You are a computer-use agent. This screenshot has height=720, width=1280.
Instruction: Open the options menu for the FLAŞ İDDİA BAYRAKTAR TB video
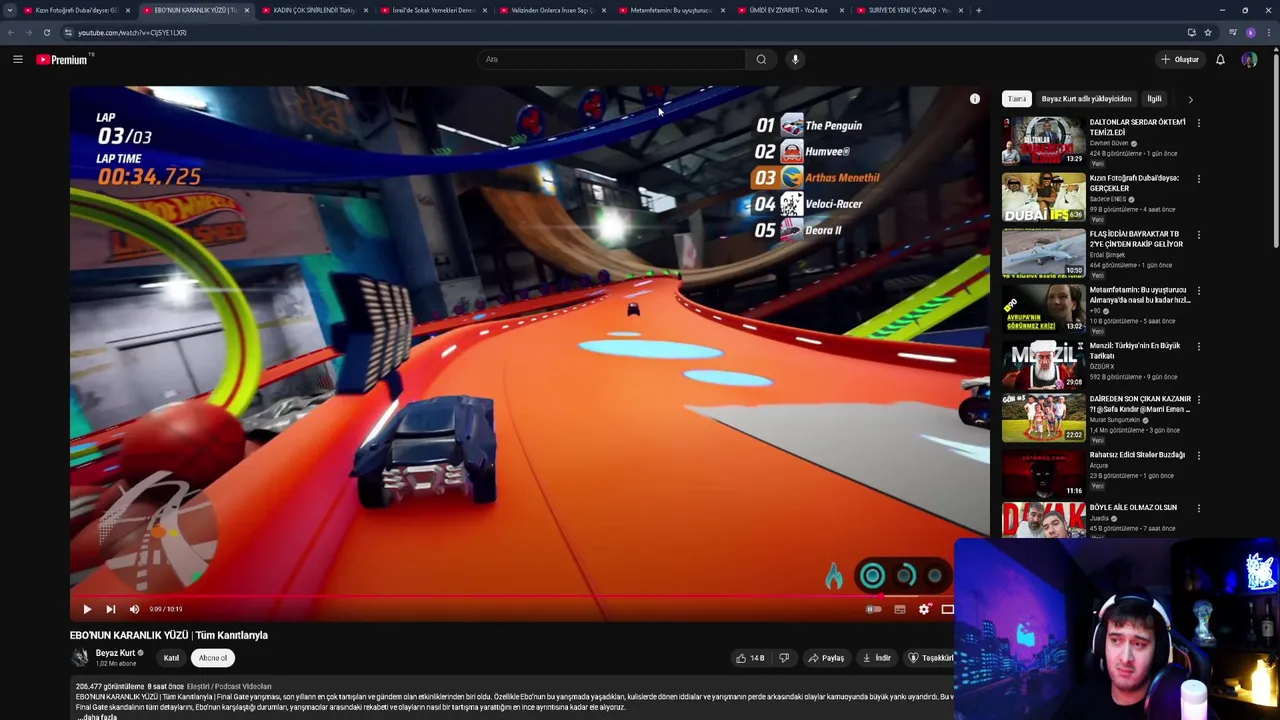pyautogui.click(x=1199, y=235)
